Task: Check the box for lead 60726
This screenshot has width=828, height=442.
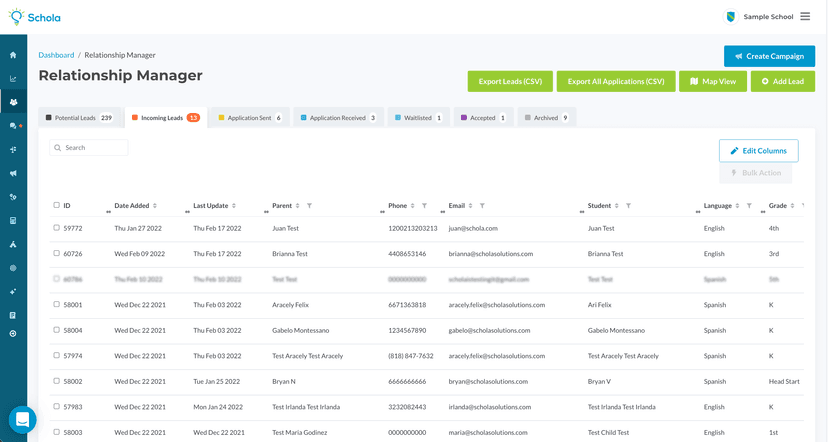Action: click(57, 253)
